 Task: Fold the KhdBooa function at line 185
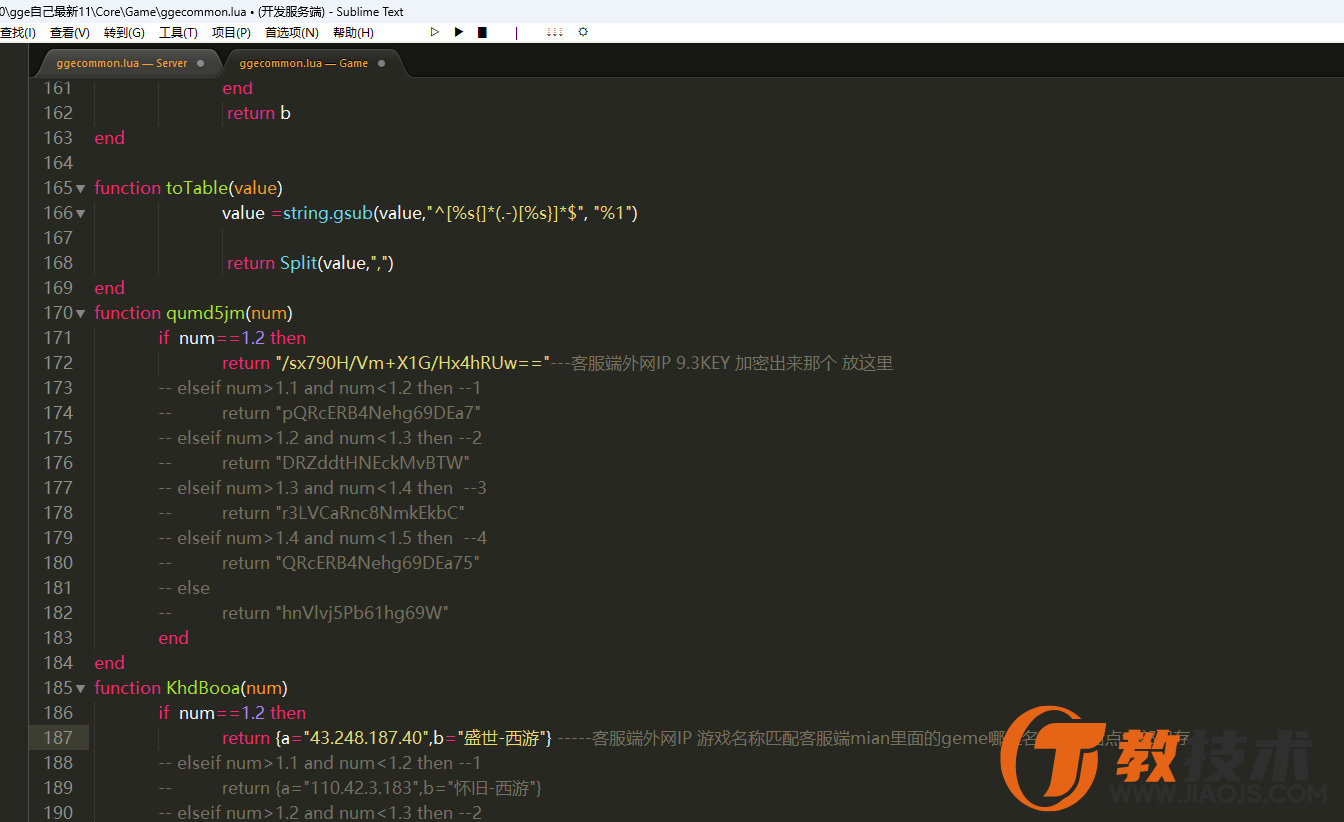(81, 688)
